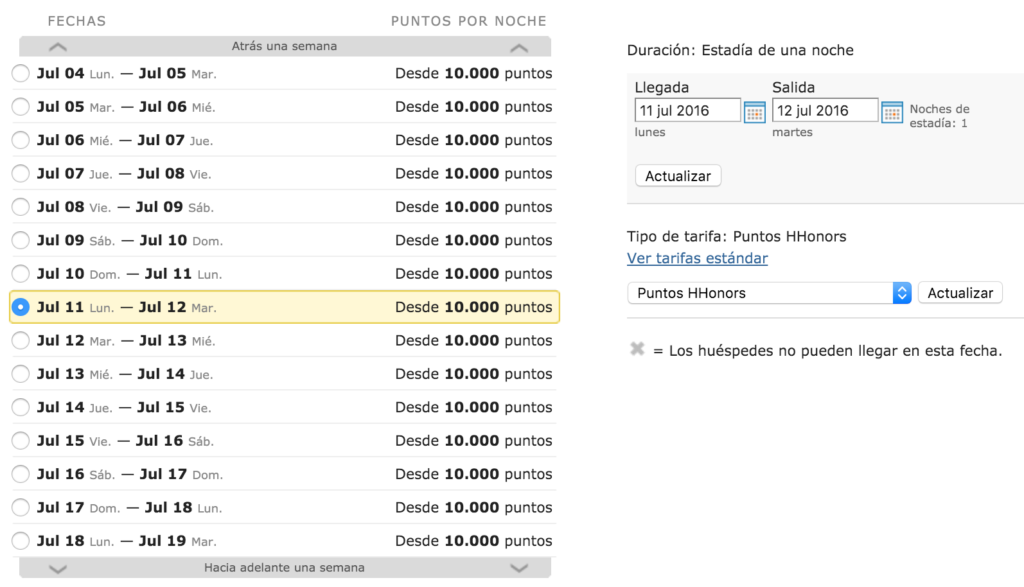Viewport: 1024px width, 587px height.
Task: Select the Jul 07 – Jul 08 radio button
Action: click(x=20, y=173)
